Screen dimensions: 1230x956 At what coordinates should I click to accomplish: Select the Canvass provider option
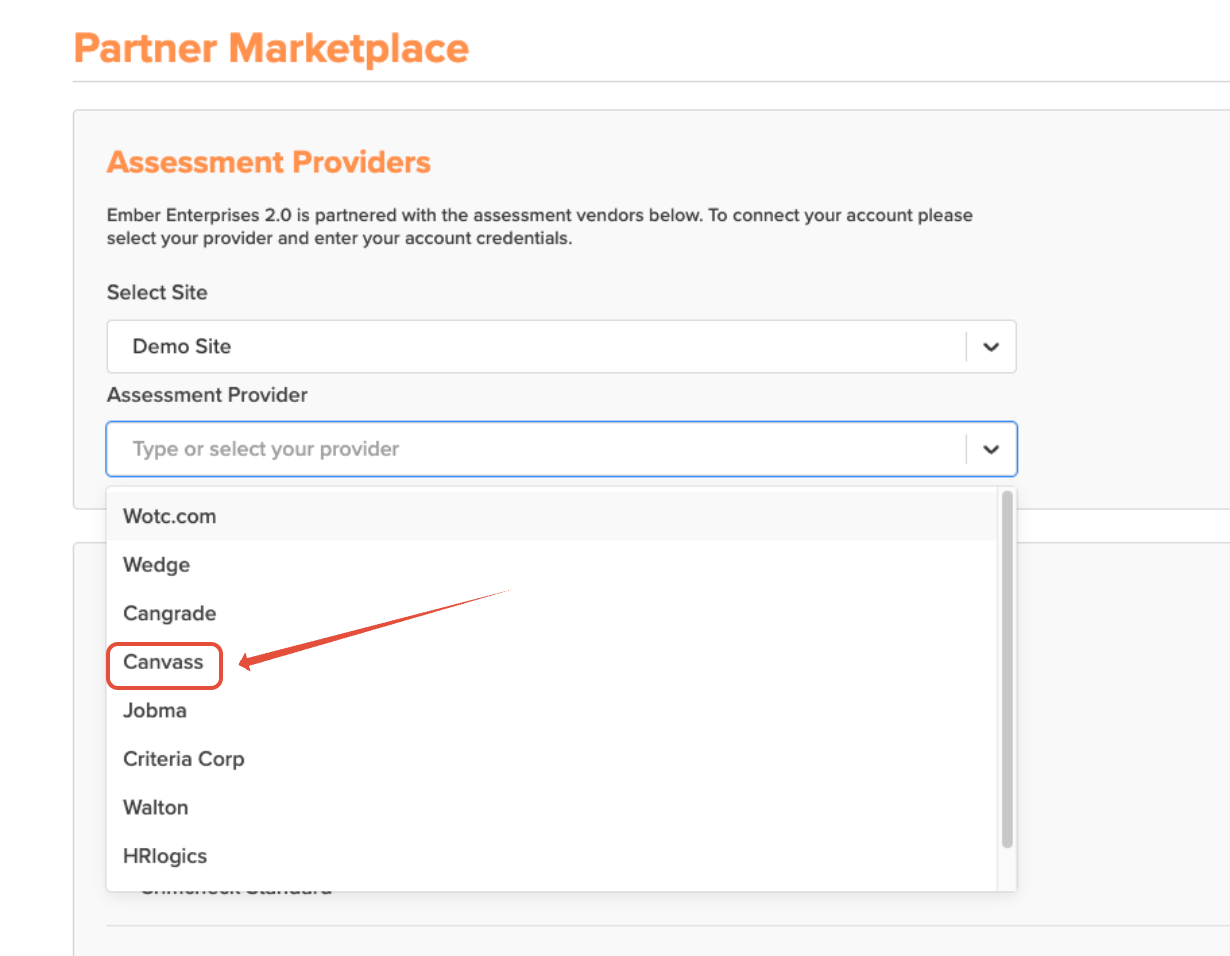click(551, 662)
